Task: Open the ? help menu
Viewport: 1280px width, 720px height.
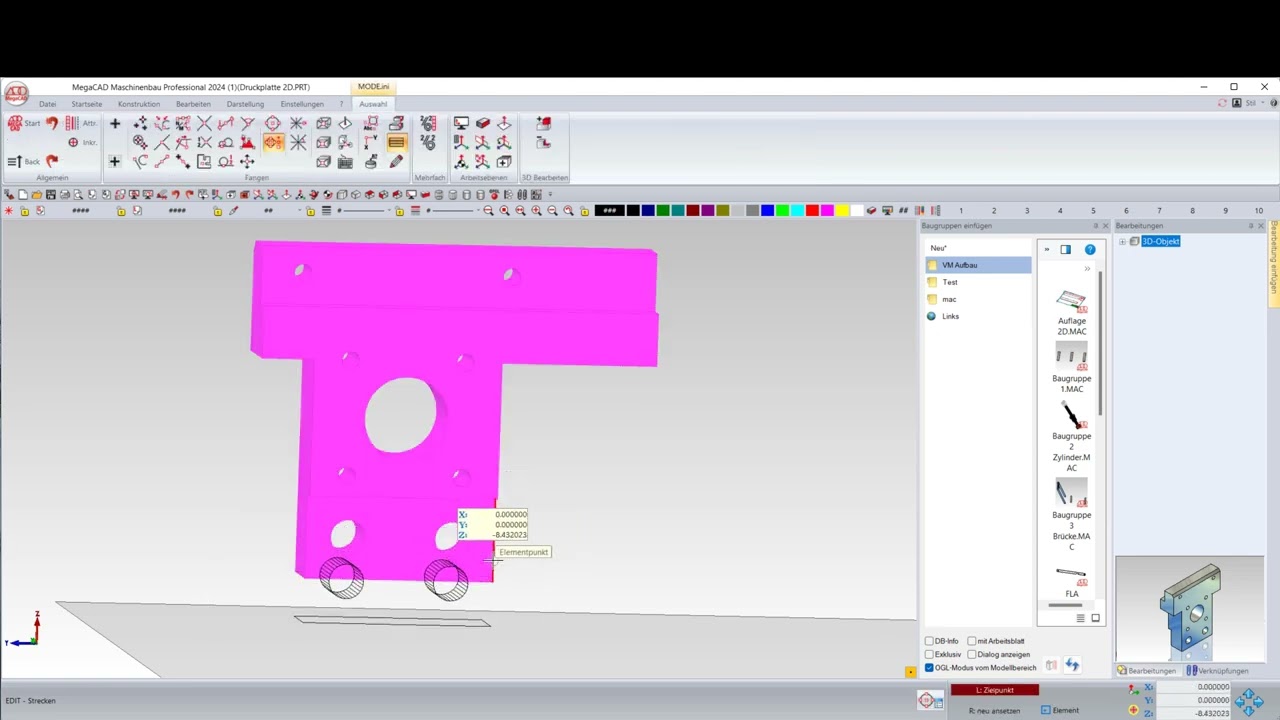Action: point(341,104)
